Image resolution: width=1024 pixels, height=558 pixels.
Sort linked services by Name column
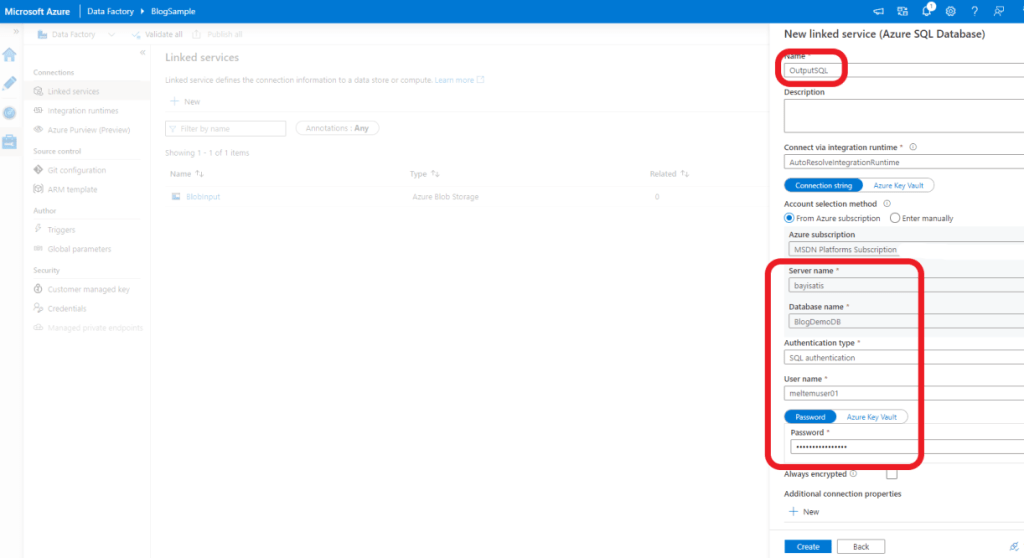[x=199, y=174]
